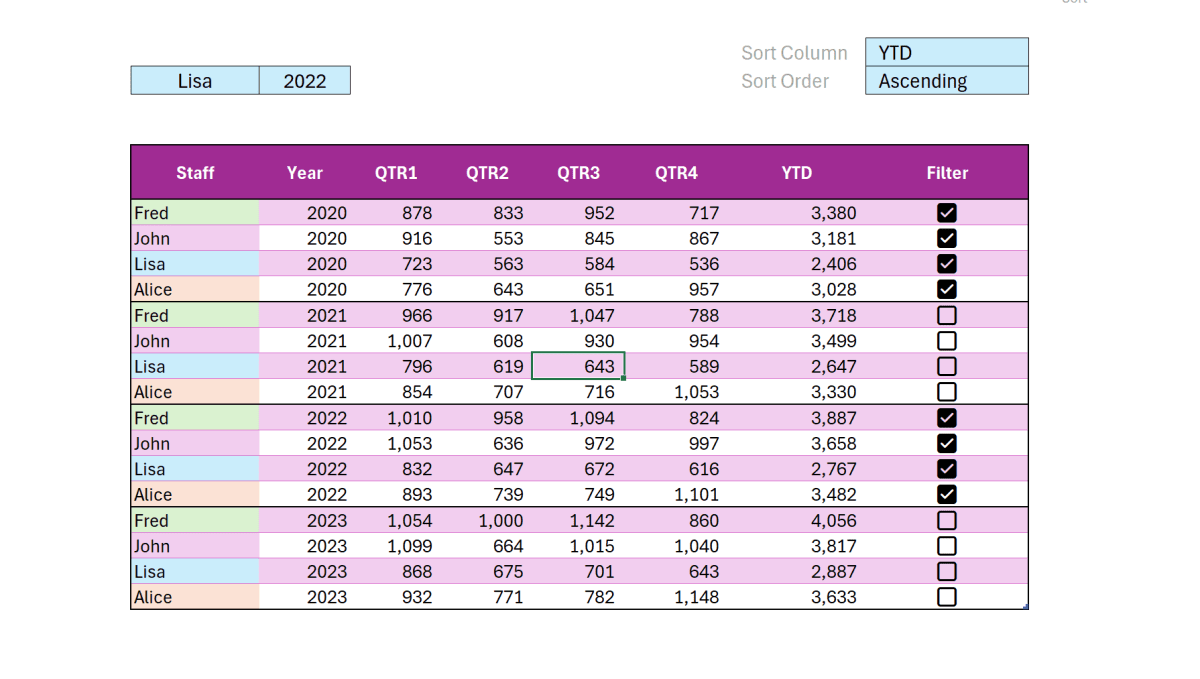Enable the Filter checkbox for Fred 2021

[946, 316]
